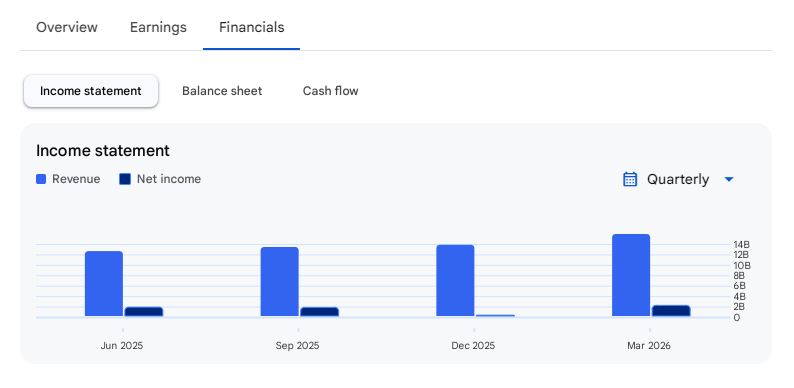The image size is (794, 388).
Task: Show the Cash flow view
Action: tap(331, 91)
